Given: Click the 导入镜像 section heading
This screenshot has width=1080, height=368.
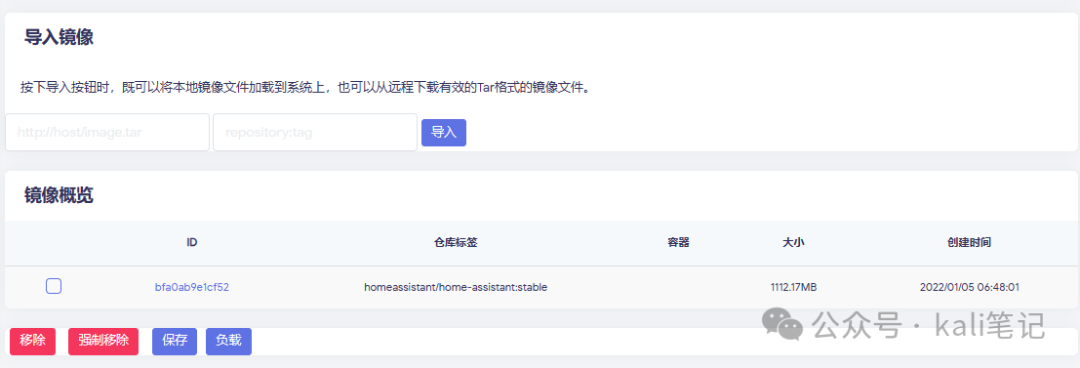Looking at the screenshot, I should pyautogui.click(x=59, y=37).
